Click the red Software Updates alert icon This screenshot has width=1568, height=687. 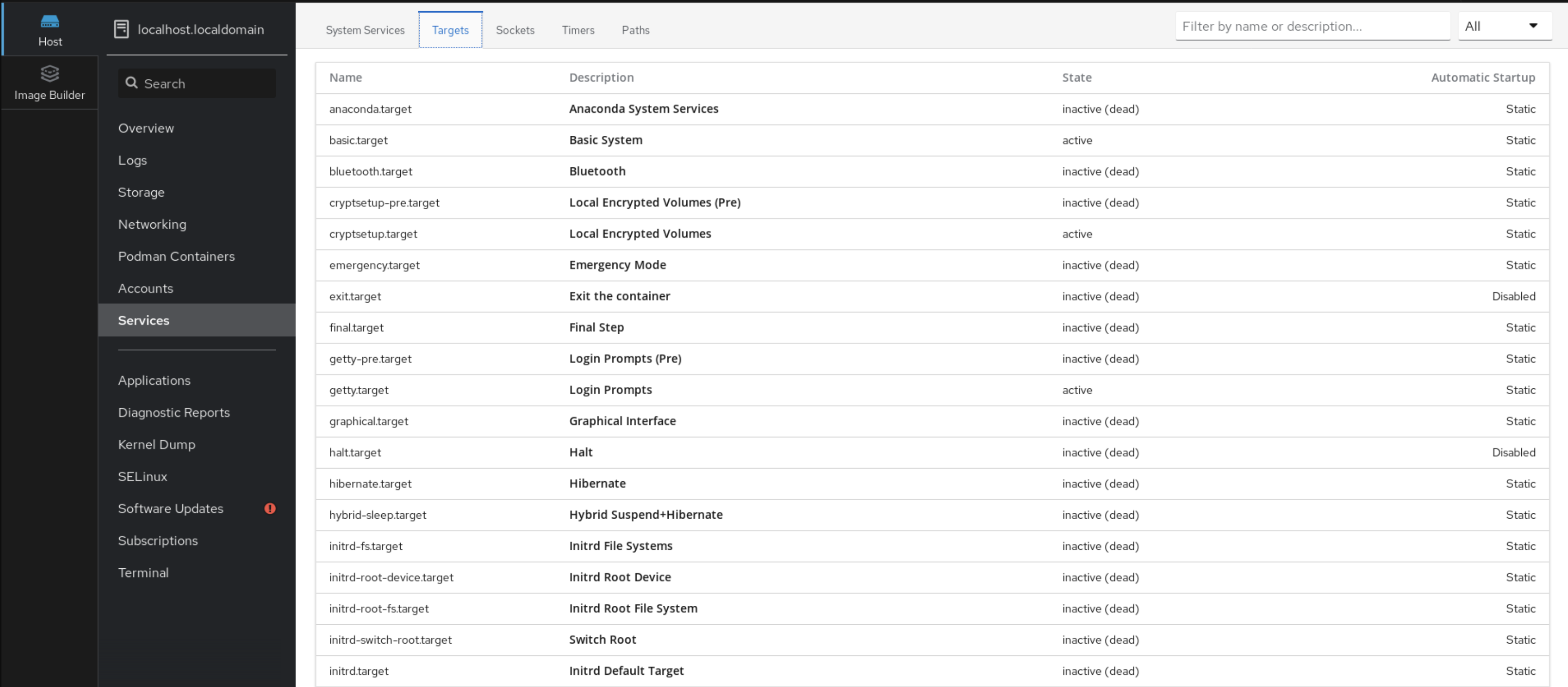(269, 508)
